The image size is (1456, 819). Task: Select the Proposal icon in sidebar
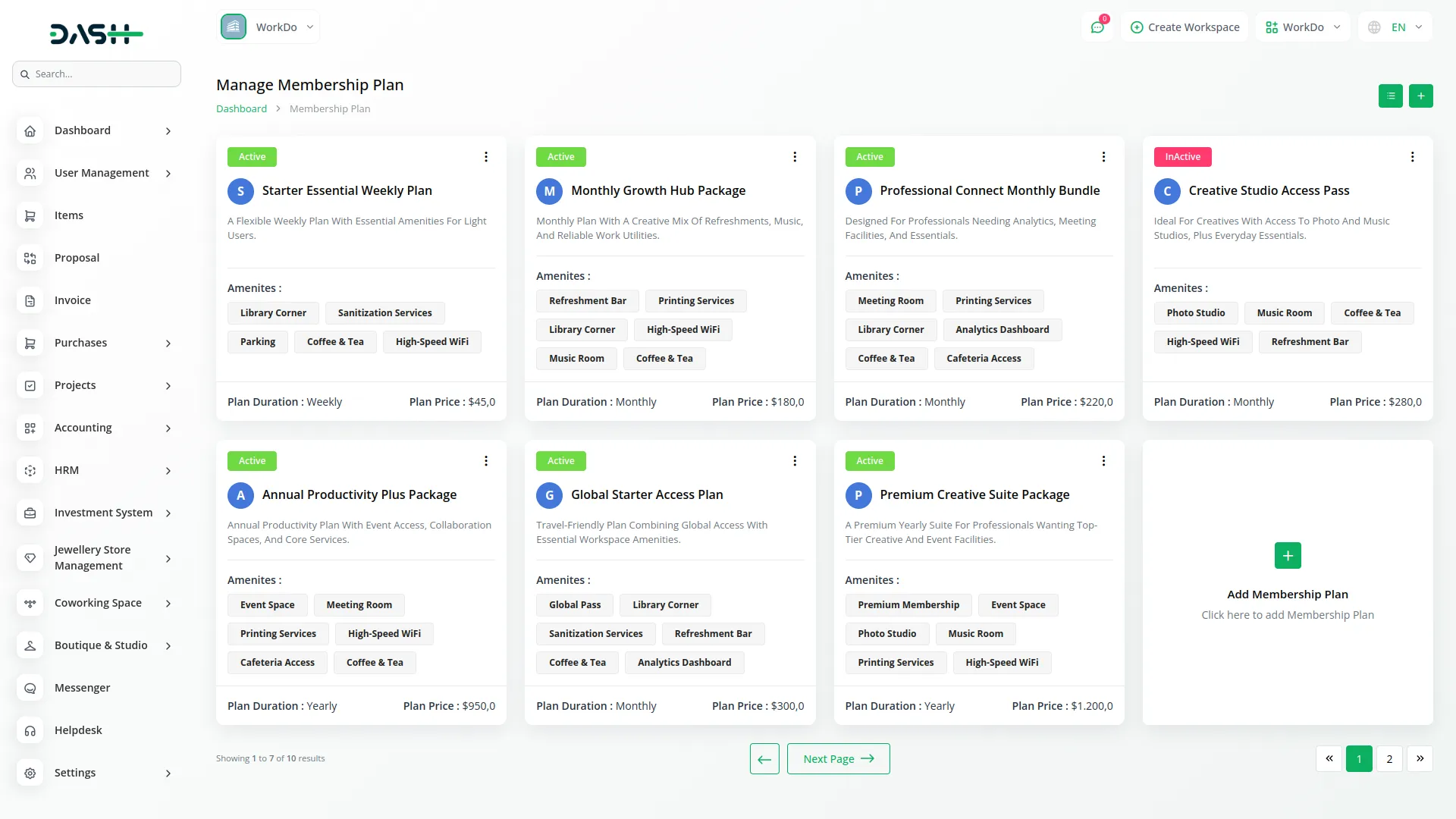point(30,258)
